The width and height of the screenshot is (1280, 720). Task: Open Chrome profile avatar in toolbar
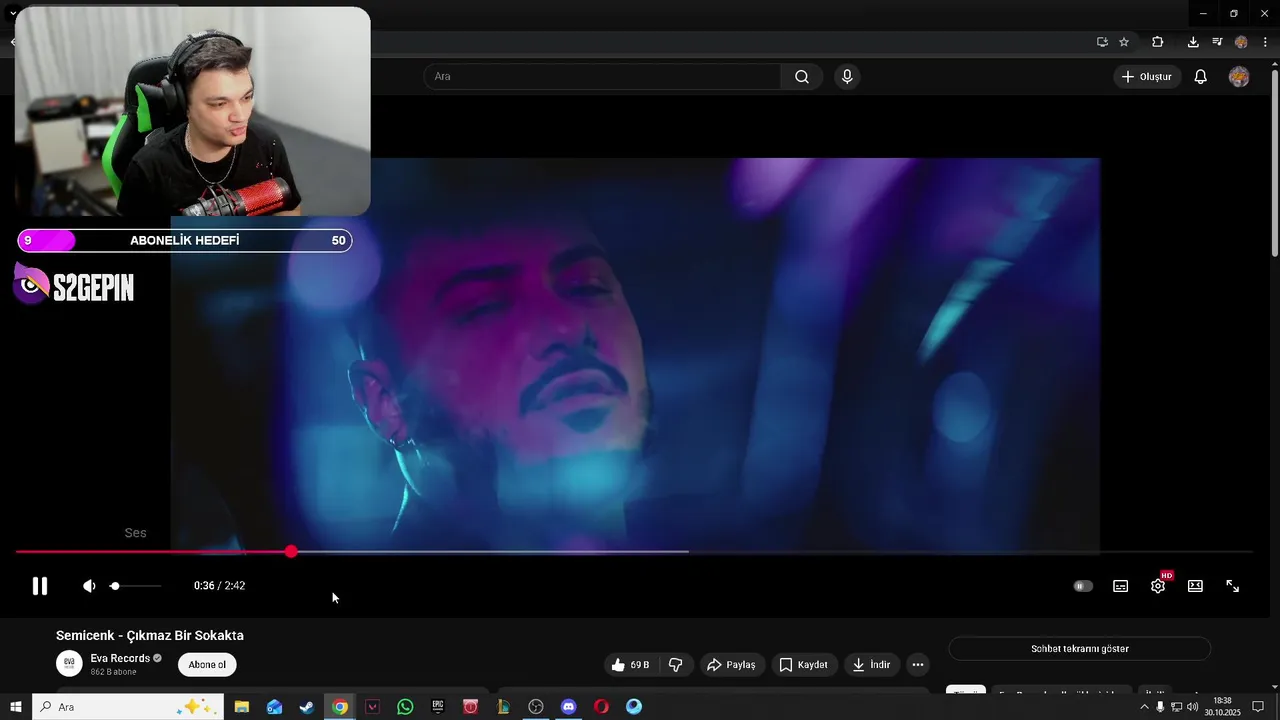[x=1241, y=42]
